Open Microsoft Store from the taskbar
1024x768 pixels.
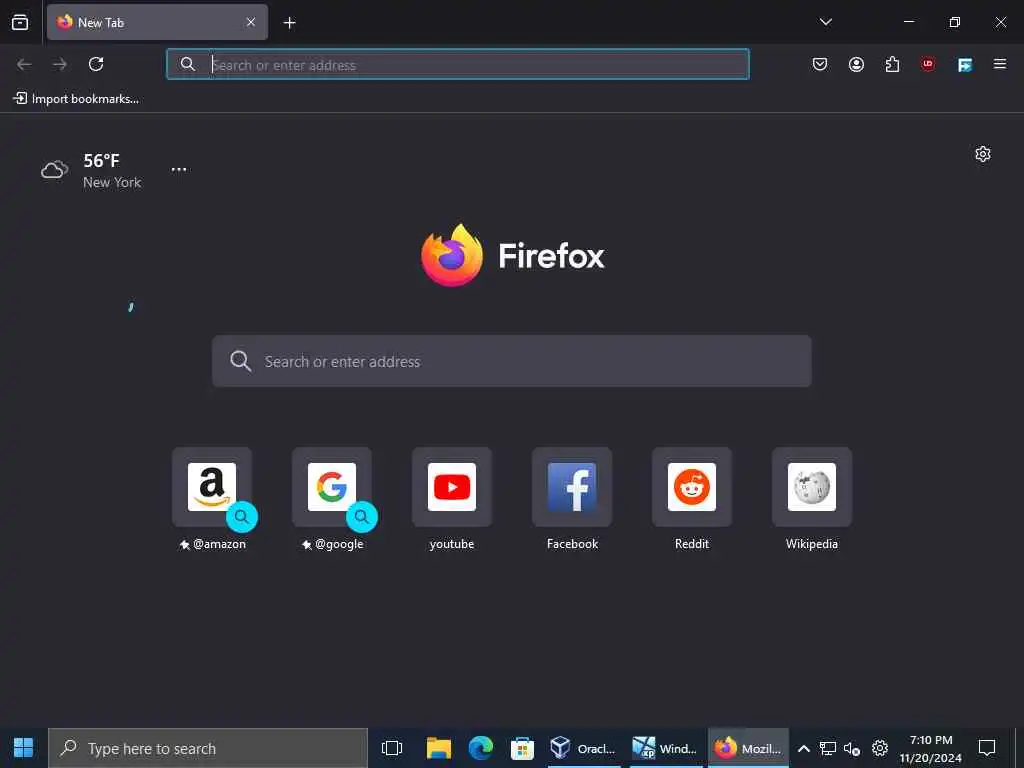point(522,748)
